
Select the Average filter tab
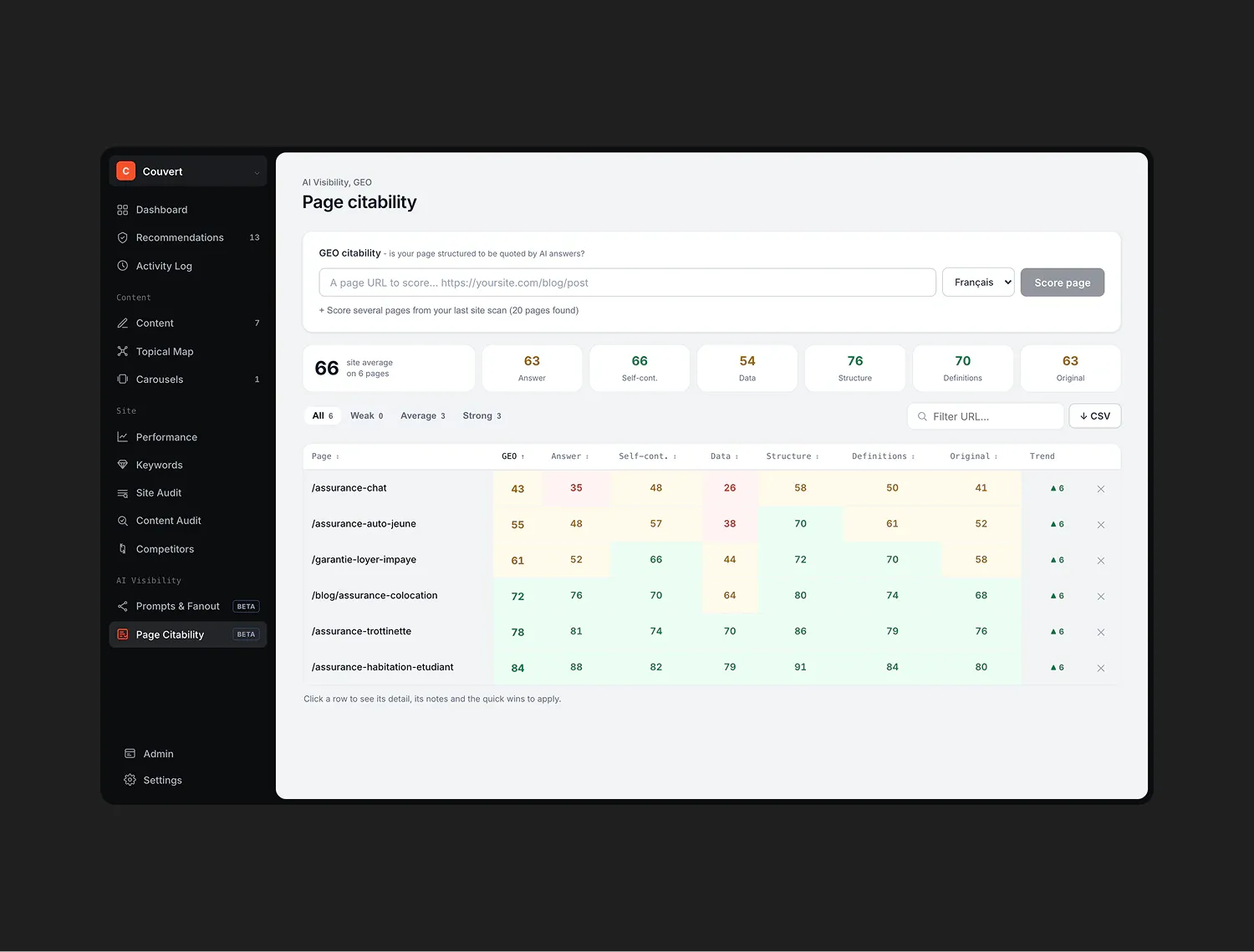423,415
